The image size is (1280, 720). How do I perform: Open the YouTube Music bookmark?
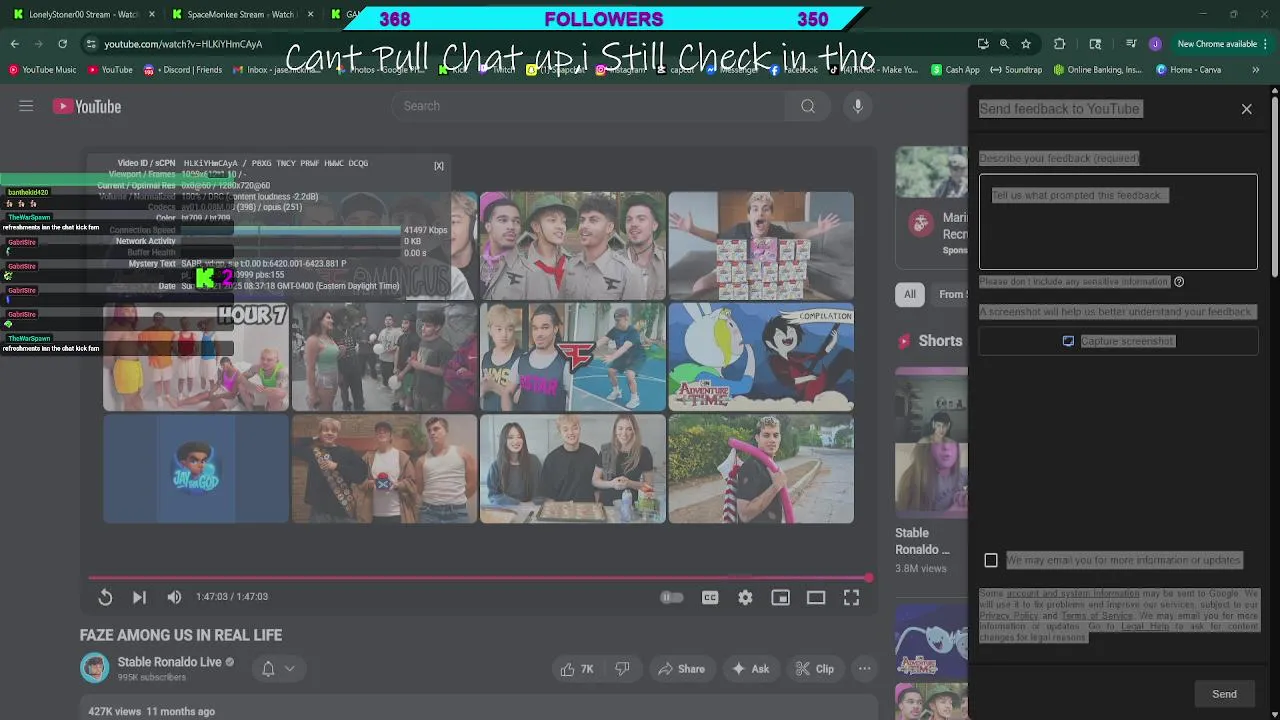(43, 70)
